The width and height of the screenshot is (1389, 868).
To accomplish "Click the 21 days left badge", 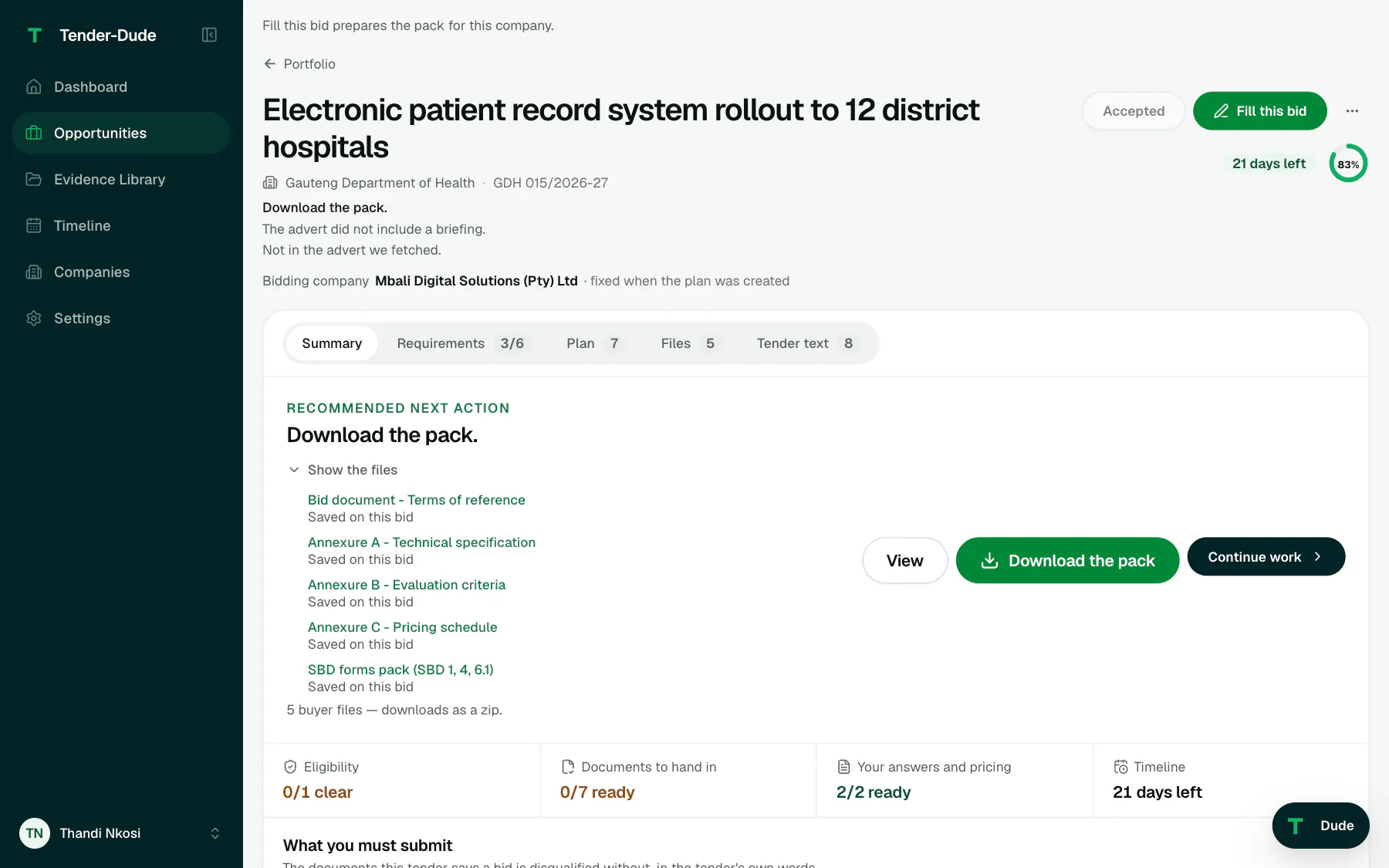I will (x=1269, y=164).
